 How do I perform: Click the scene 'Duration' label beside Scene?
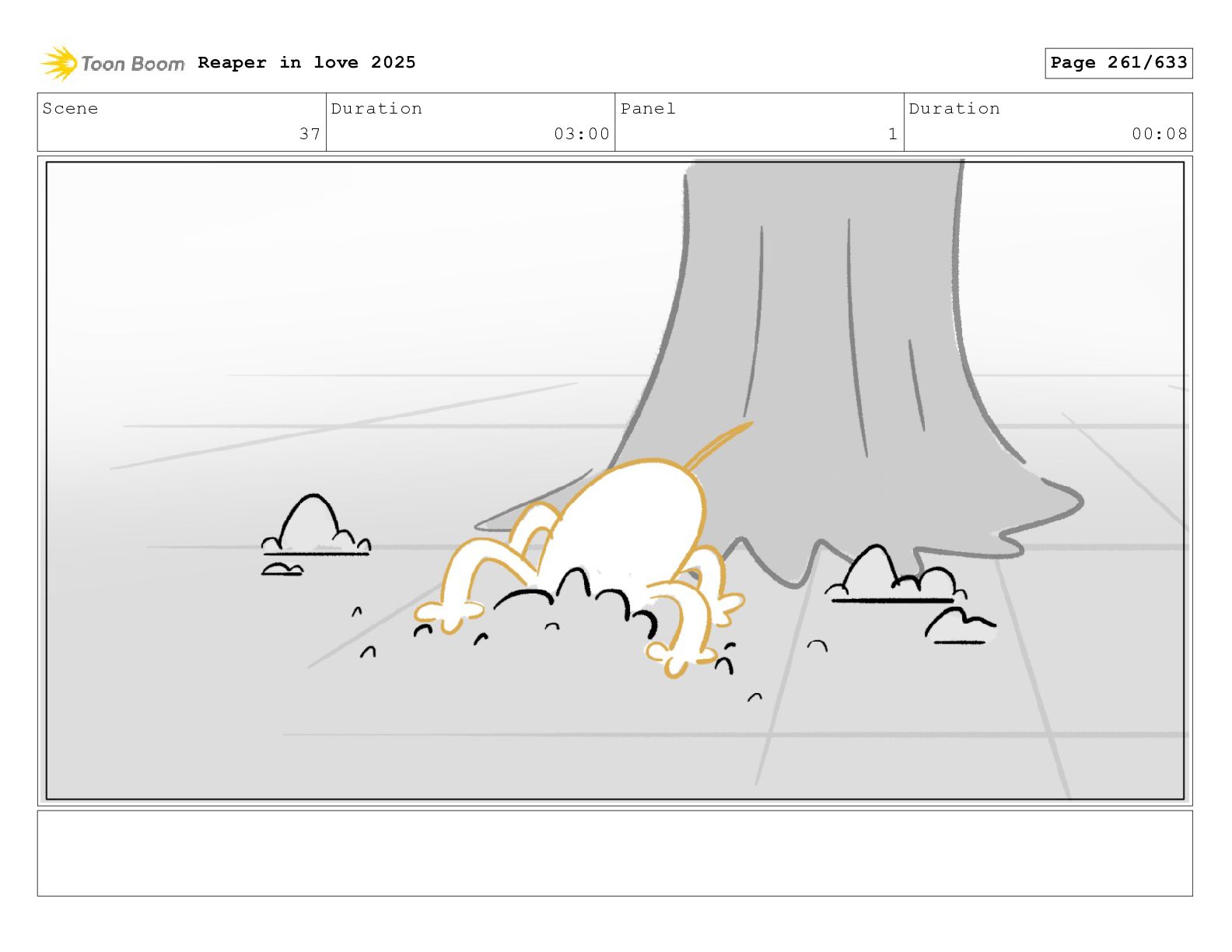[x=376, y=109]
